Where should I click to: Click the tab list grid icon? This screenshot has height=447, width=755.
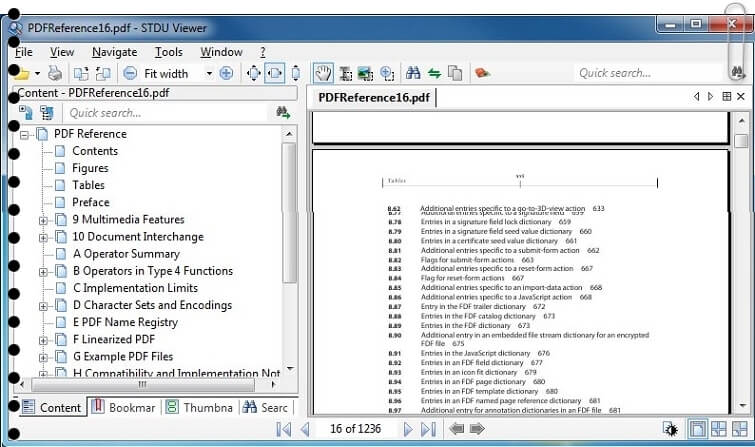(x=727, y=96)
